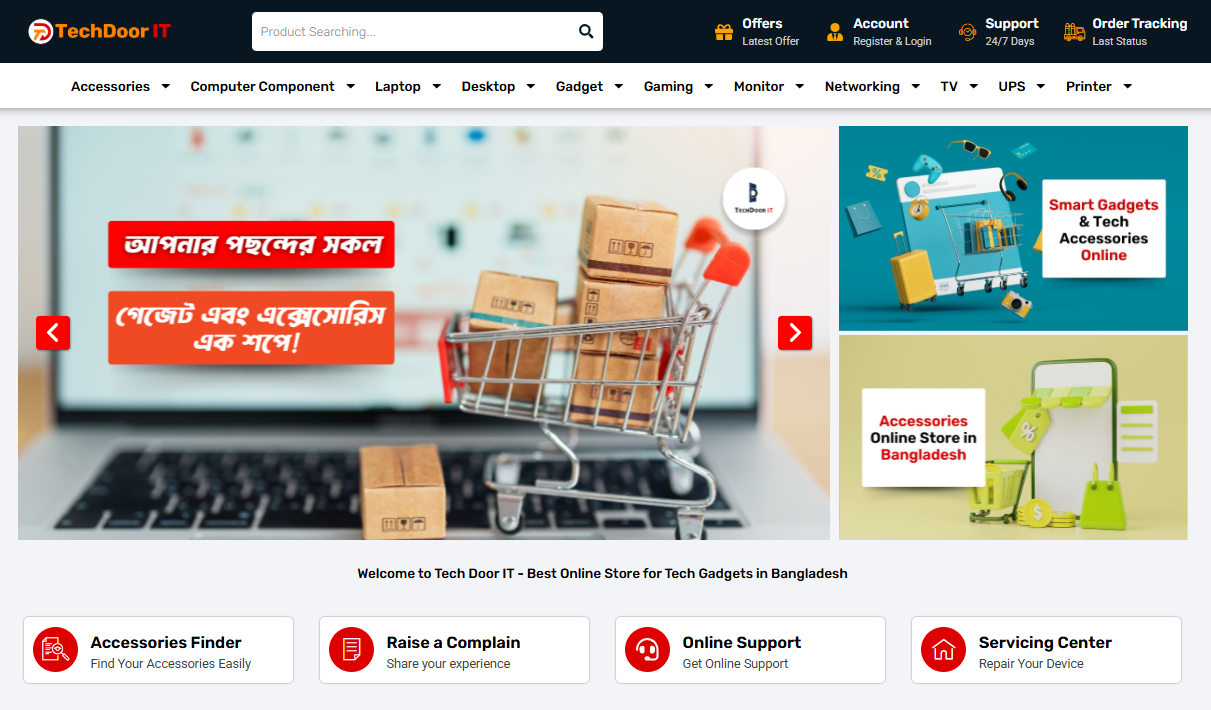The image size is (1211, 710).
Task: Open the Networking dropdown arrow
Action: 916,86
